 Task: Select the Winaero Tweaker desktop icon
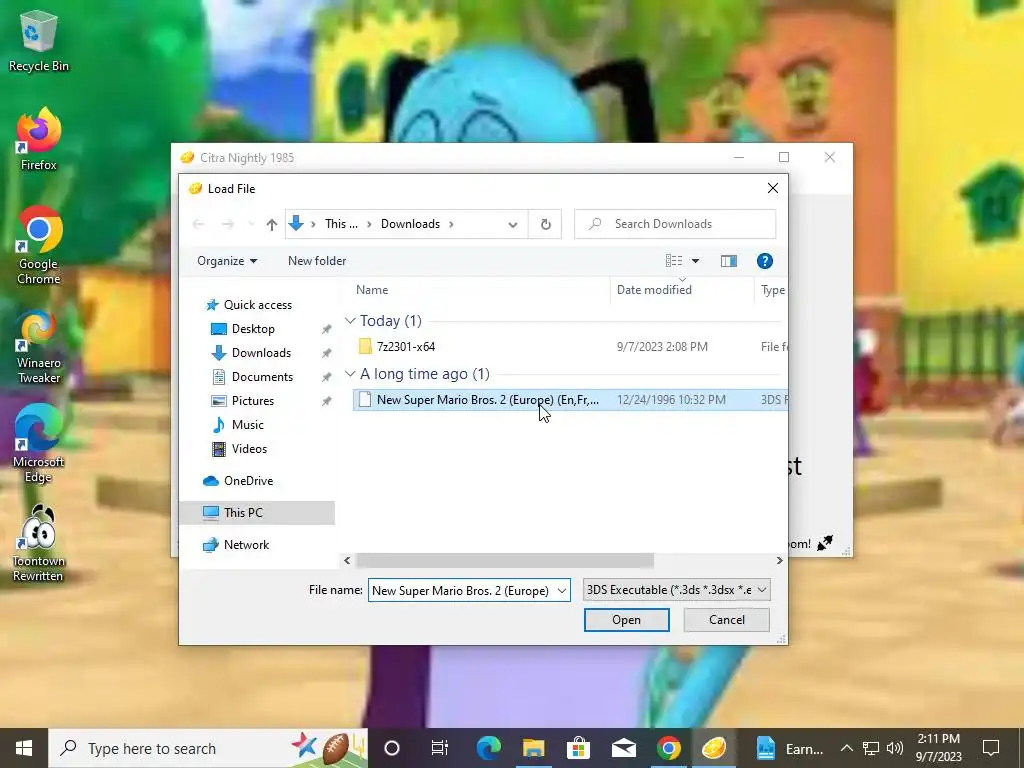click(x=38, y=345)
